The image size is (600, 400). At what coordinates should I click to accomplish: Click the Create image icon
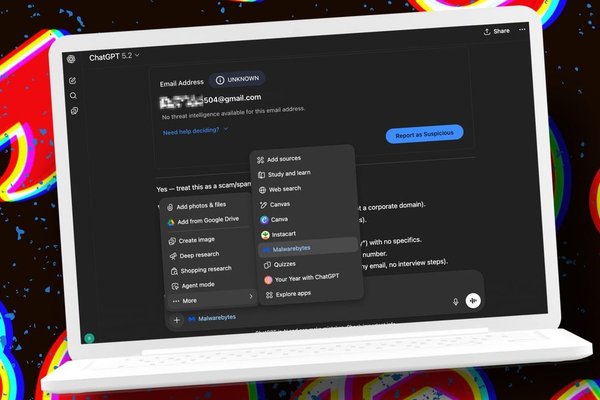pos(172,241)
